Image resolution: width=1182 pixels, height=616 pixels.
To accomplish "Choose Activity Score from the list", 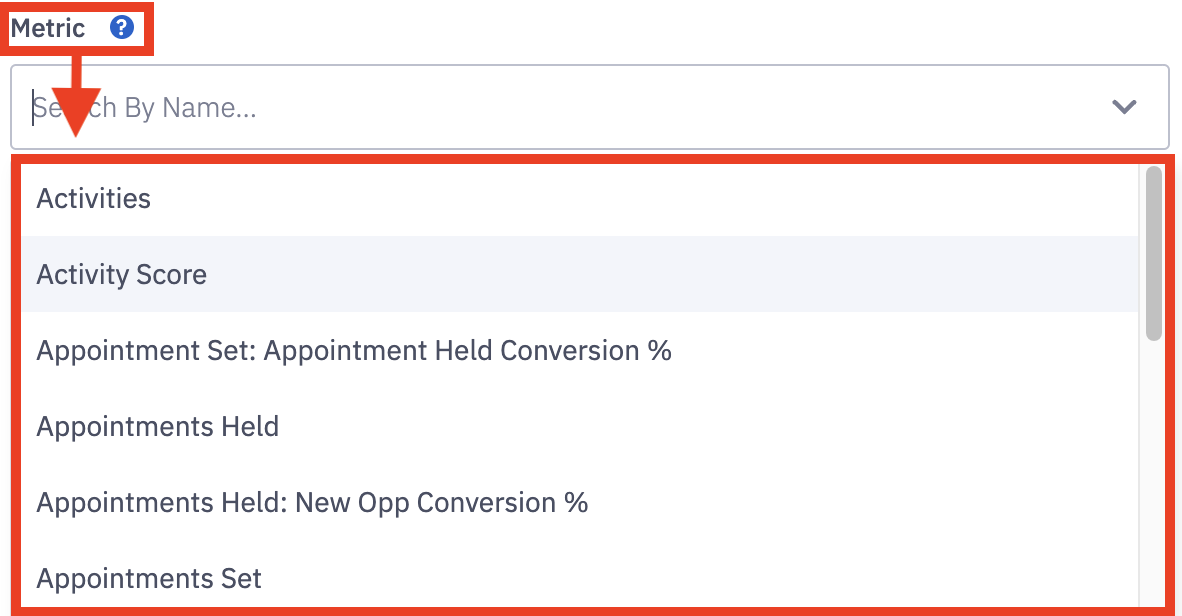I will coord(122,275).
